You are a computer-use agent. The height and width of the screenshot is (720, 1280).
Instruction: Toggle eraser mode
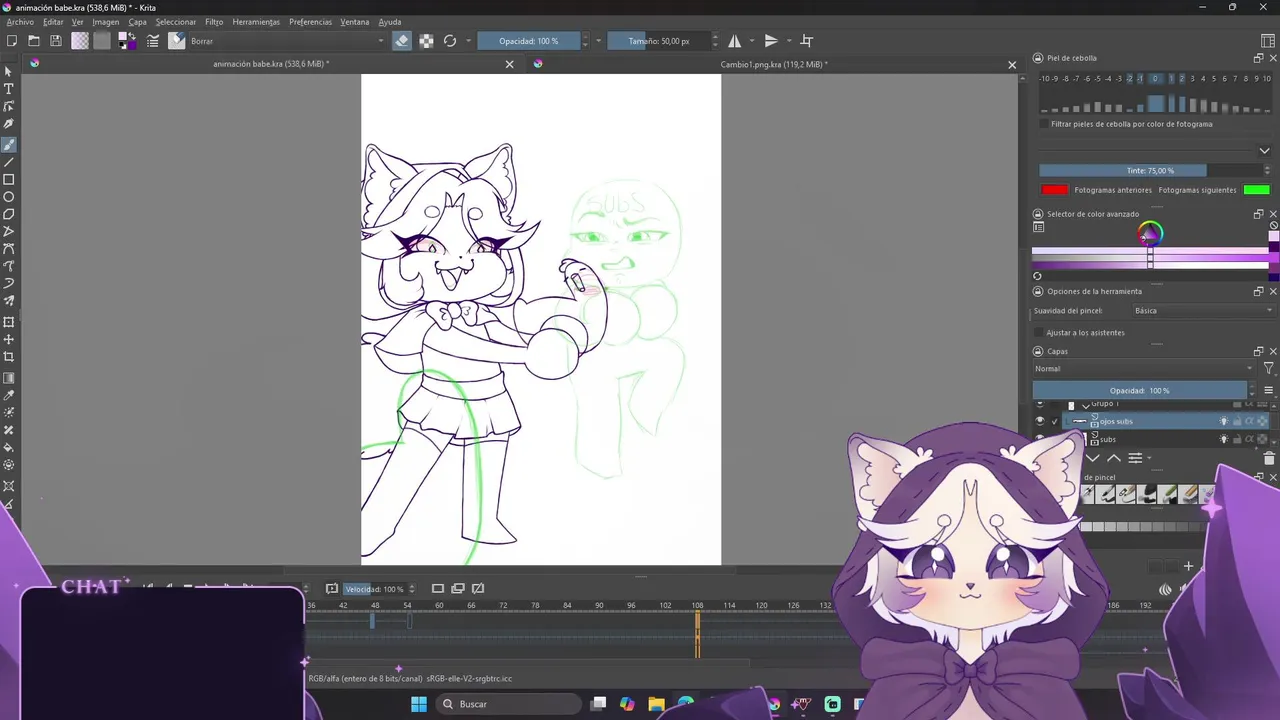(x=402, y=41)
